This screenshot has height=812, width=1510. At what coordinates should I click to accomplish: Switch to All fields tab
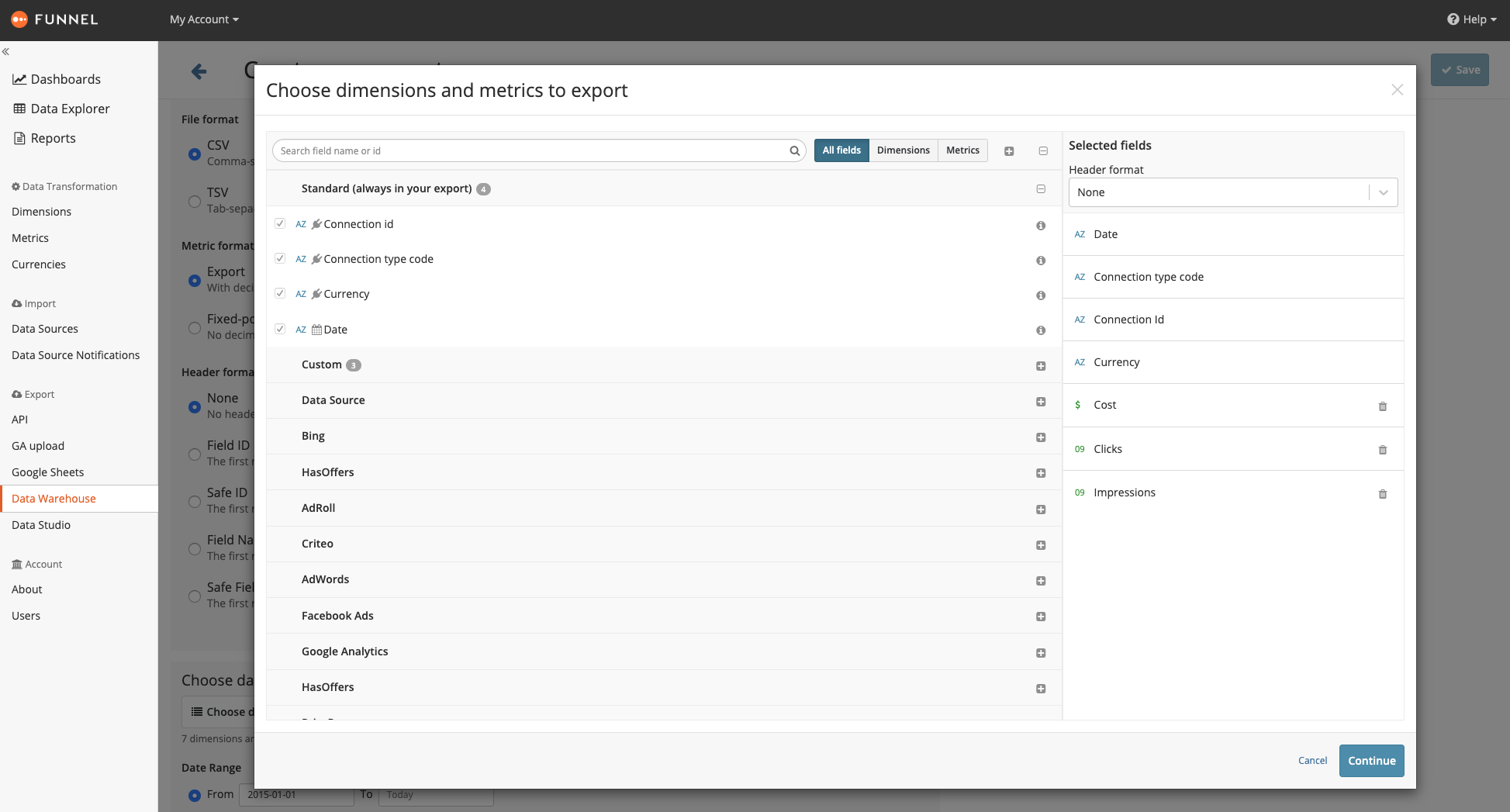click(x=841, y=150)
